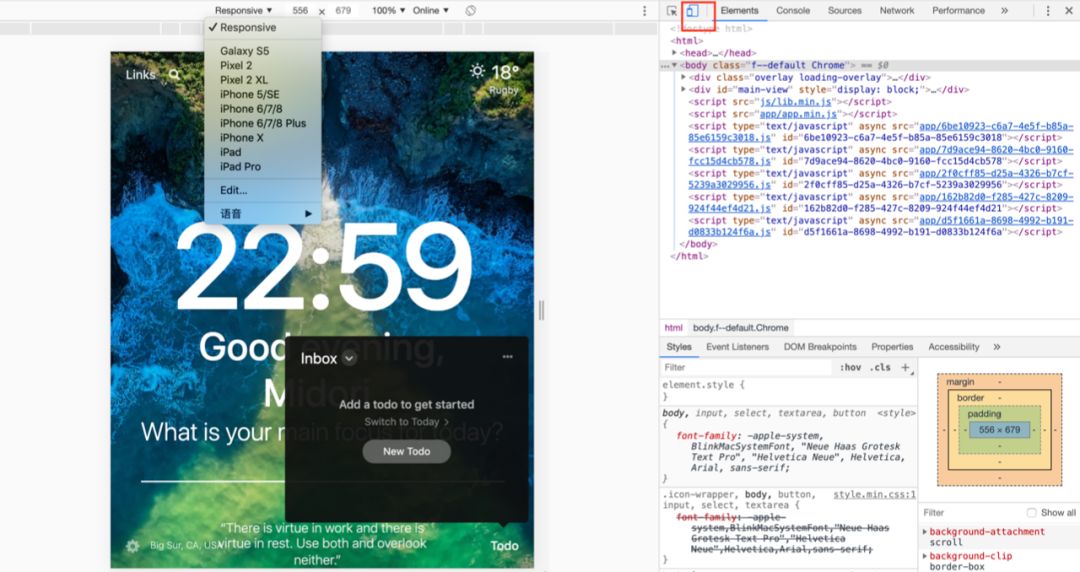Toggle the device toolbar icon in DevTools

click(x=692, y=10)
